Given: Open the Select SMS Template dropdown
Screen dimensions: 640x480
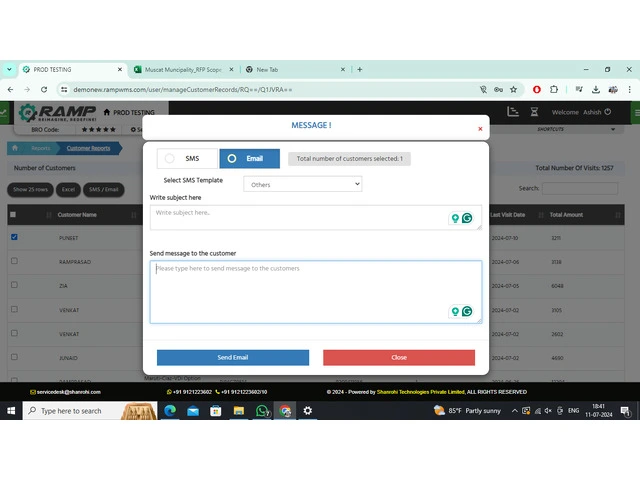Looking at the screenshot, I should 302,184.
